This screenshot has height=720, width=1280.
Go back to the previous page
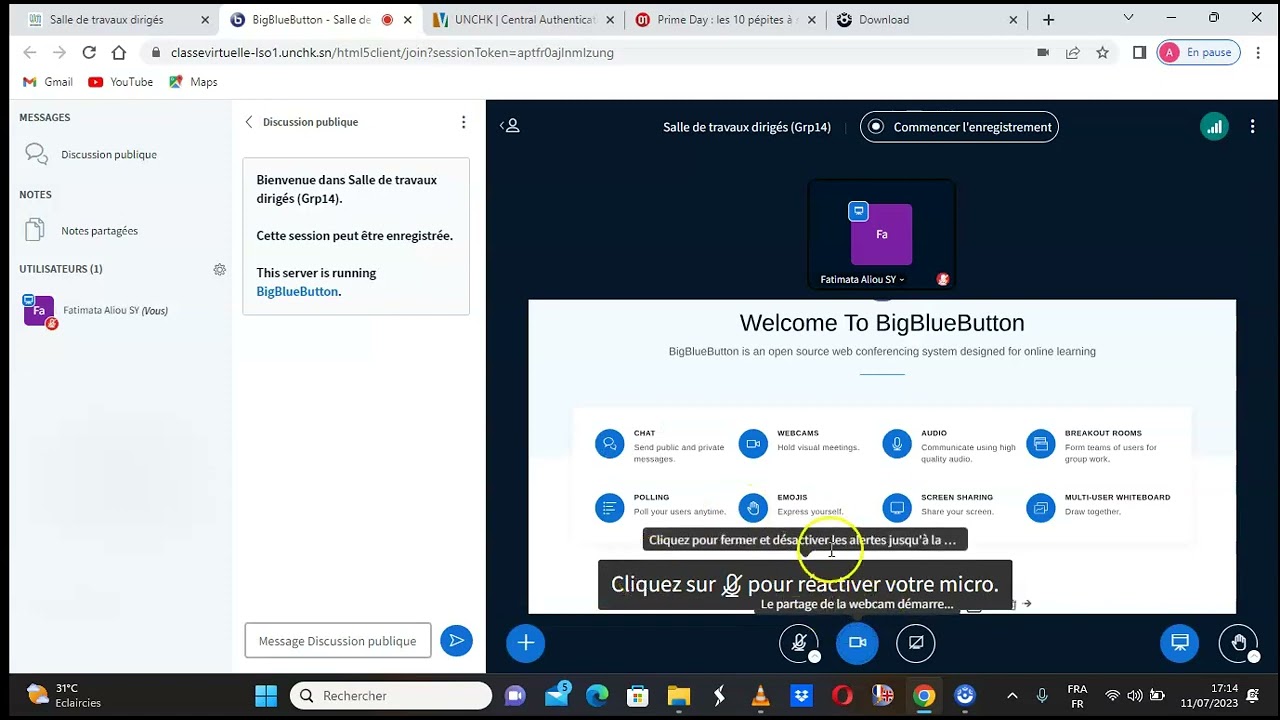click(x=29, y=53)
